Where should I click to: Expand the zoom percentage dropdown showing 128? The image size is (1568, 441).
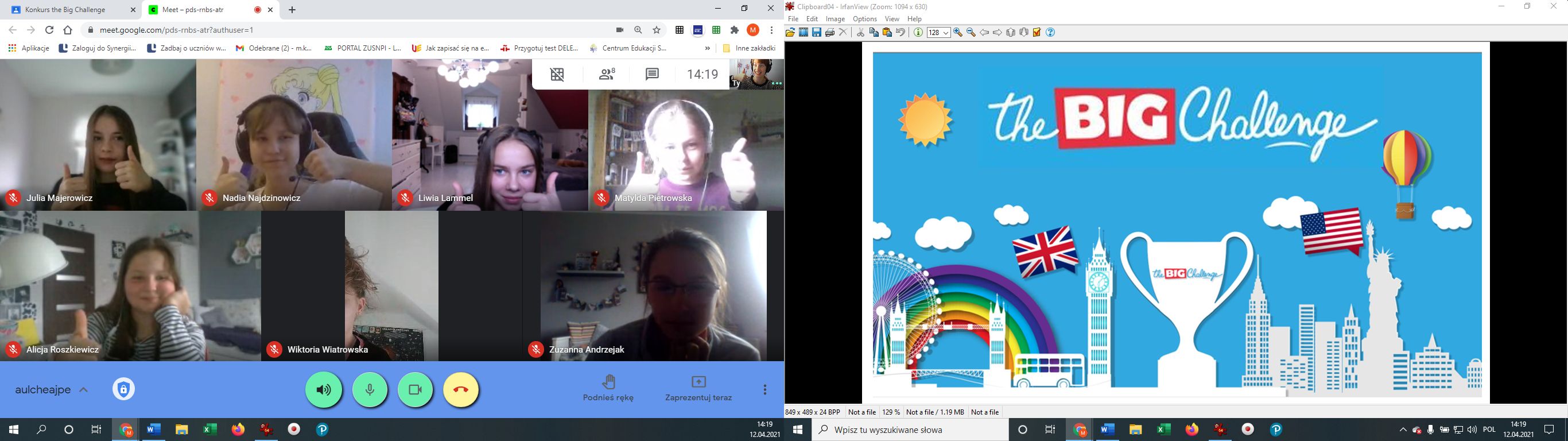tap(946, 33)
